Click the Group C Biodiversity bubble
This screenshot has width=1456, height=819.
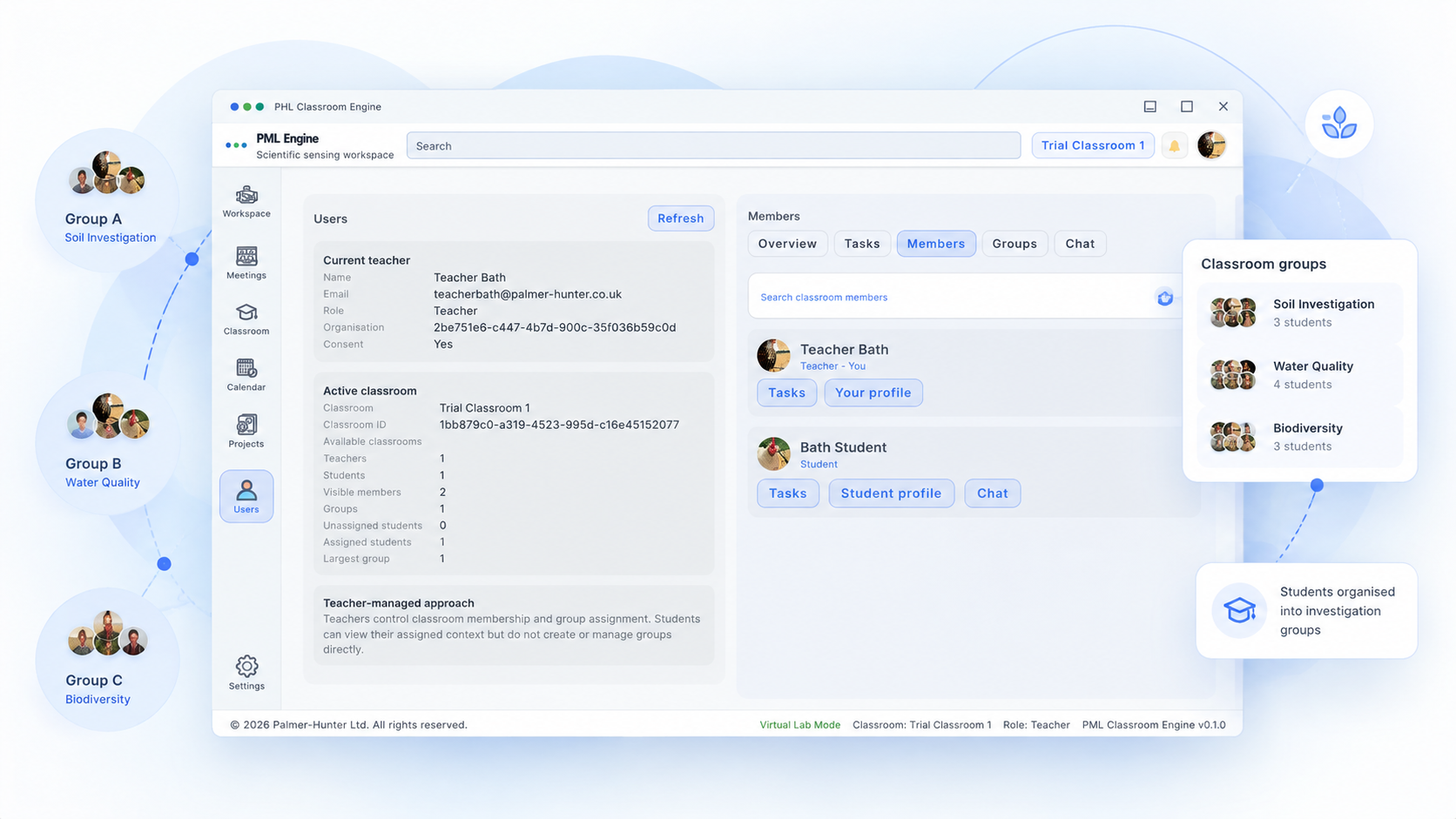point(107,660)
